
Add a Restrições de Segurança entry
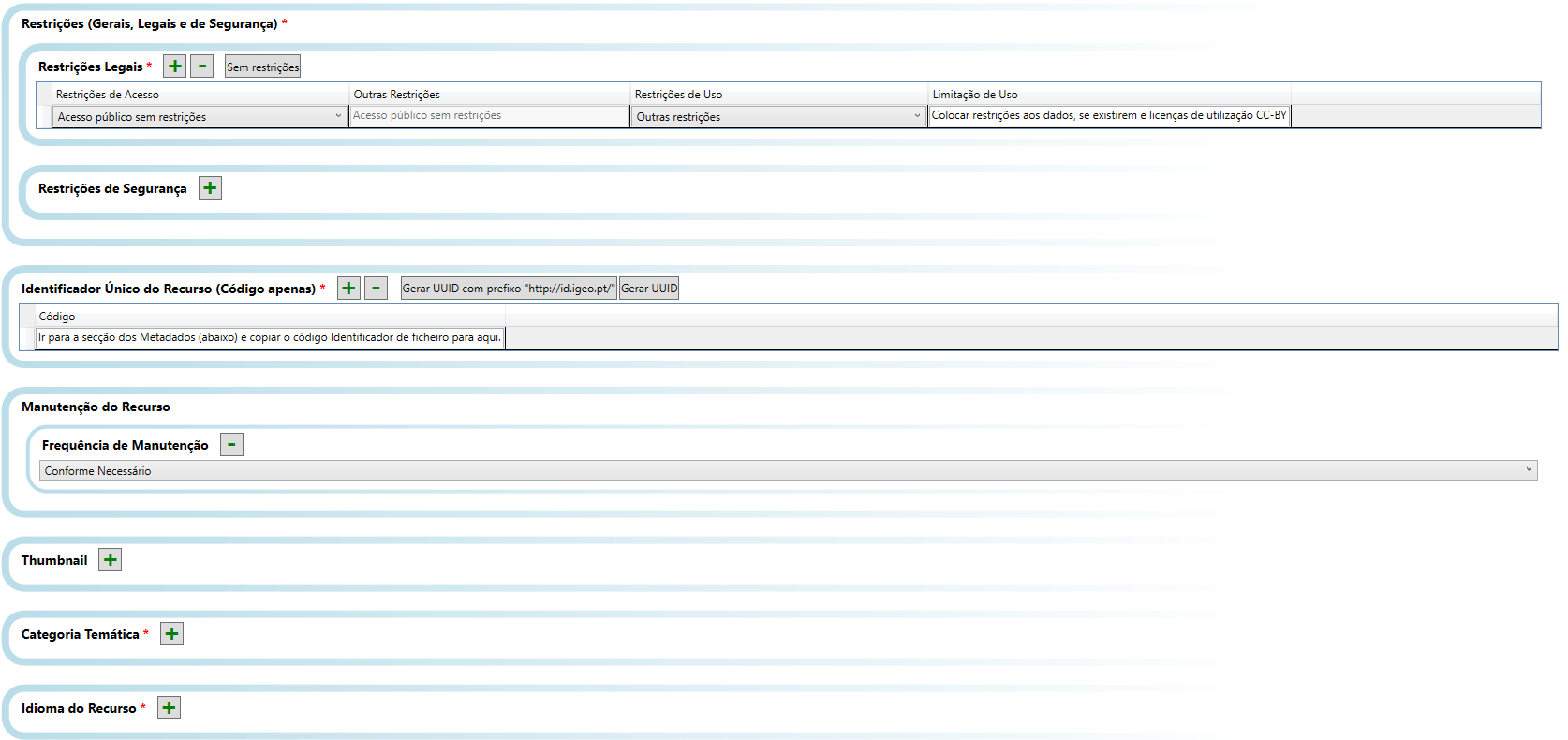[x=210, y=188]
